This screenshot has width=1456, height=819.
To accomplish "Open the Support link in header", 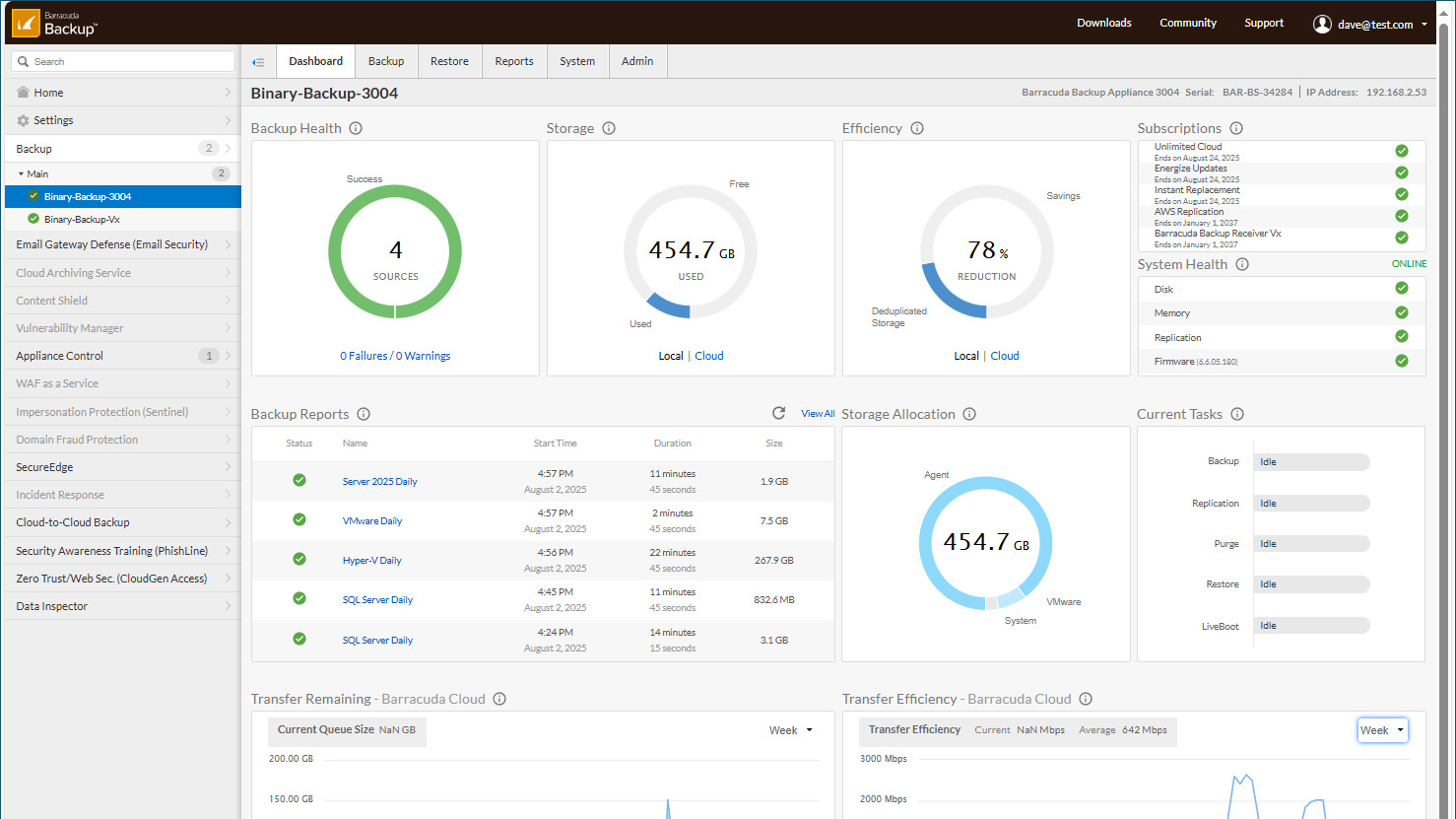I will point(1264,23).
